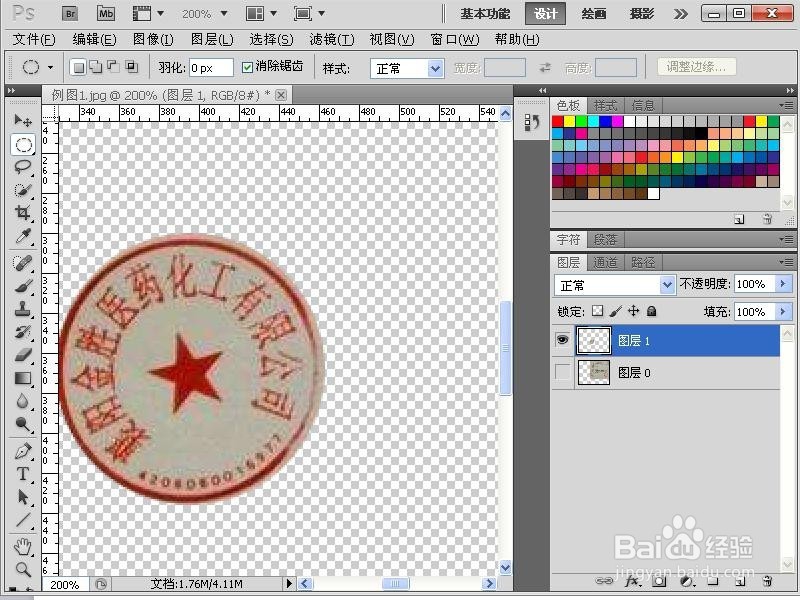This screenshot has width=800, height=600.
Task: Switch to the 摄影 workspace
Action: 642,14
